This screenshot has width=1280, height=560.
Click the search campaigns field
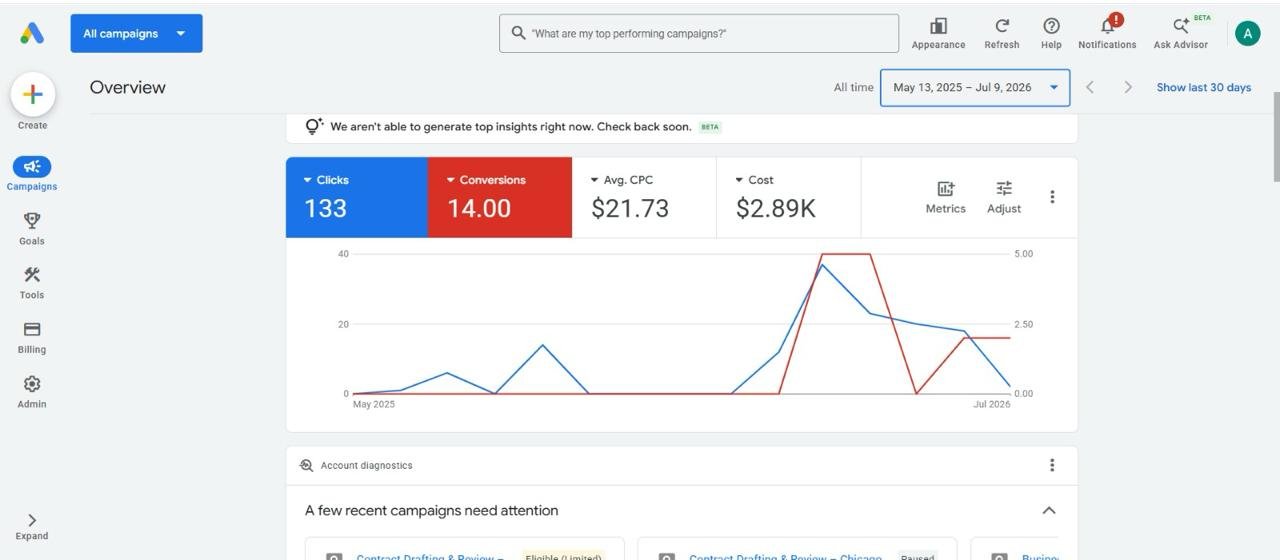699,33
